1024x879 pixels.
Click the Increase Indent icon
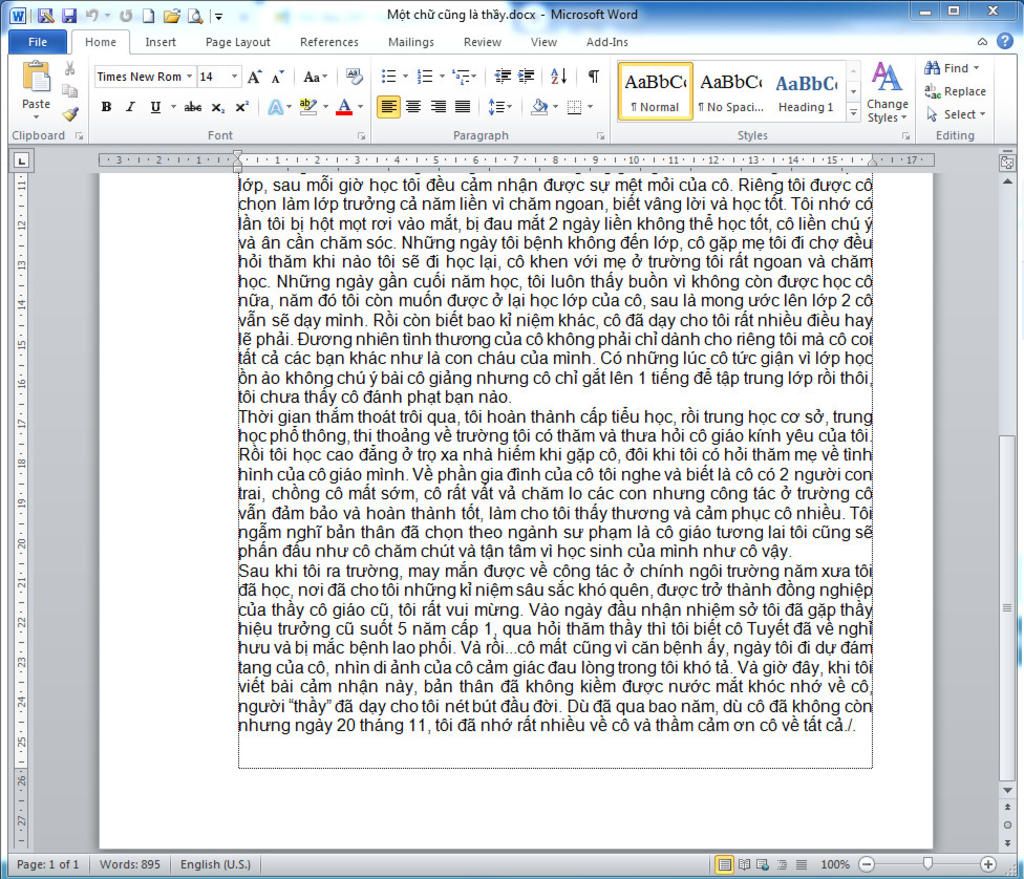pyautogui.click(x=526, y=76)
